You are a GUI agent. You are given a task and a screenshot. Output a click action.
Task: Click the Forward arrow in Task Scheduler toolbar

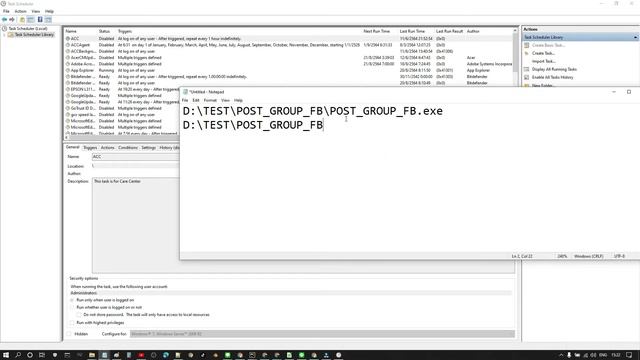click(x=12, y=20)
